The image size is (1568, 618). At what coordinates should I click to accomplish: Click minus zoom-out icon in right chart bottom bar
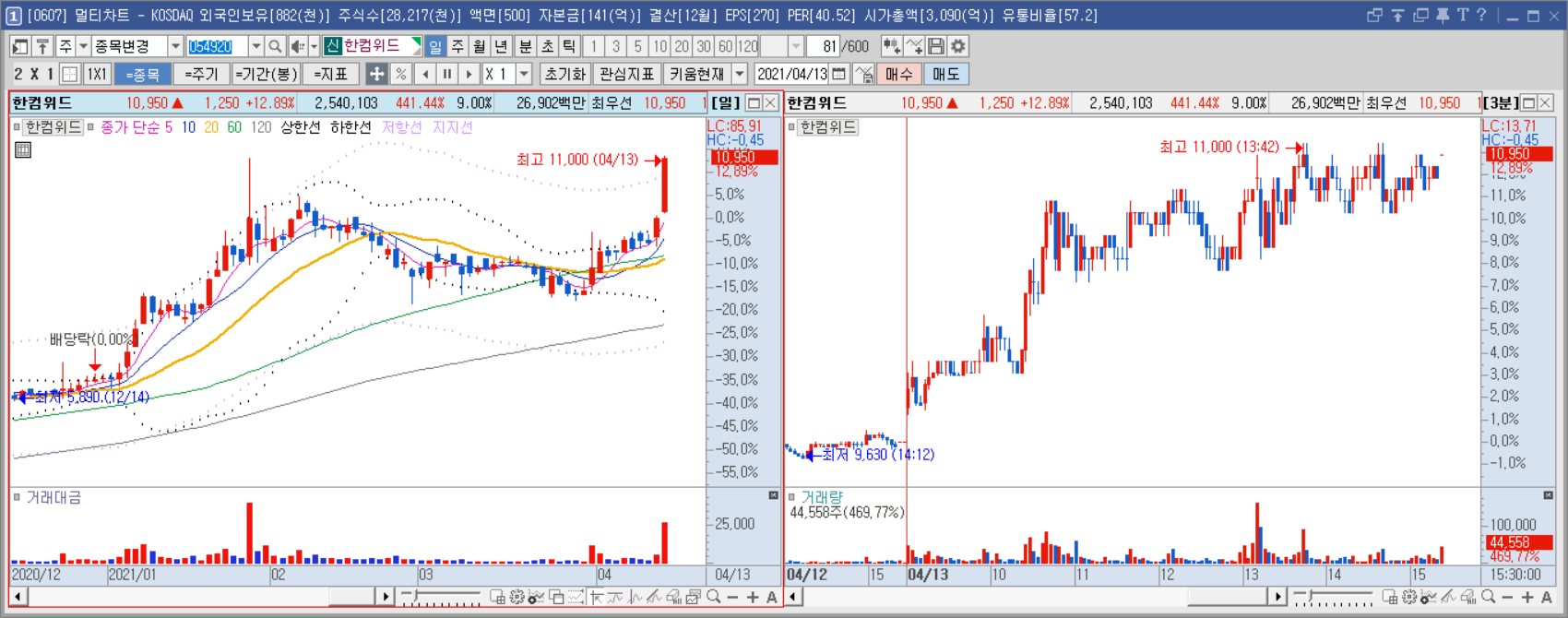tap(1507, 597)
